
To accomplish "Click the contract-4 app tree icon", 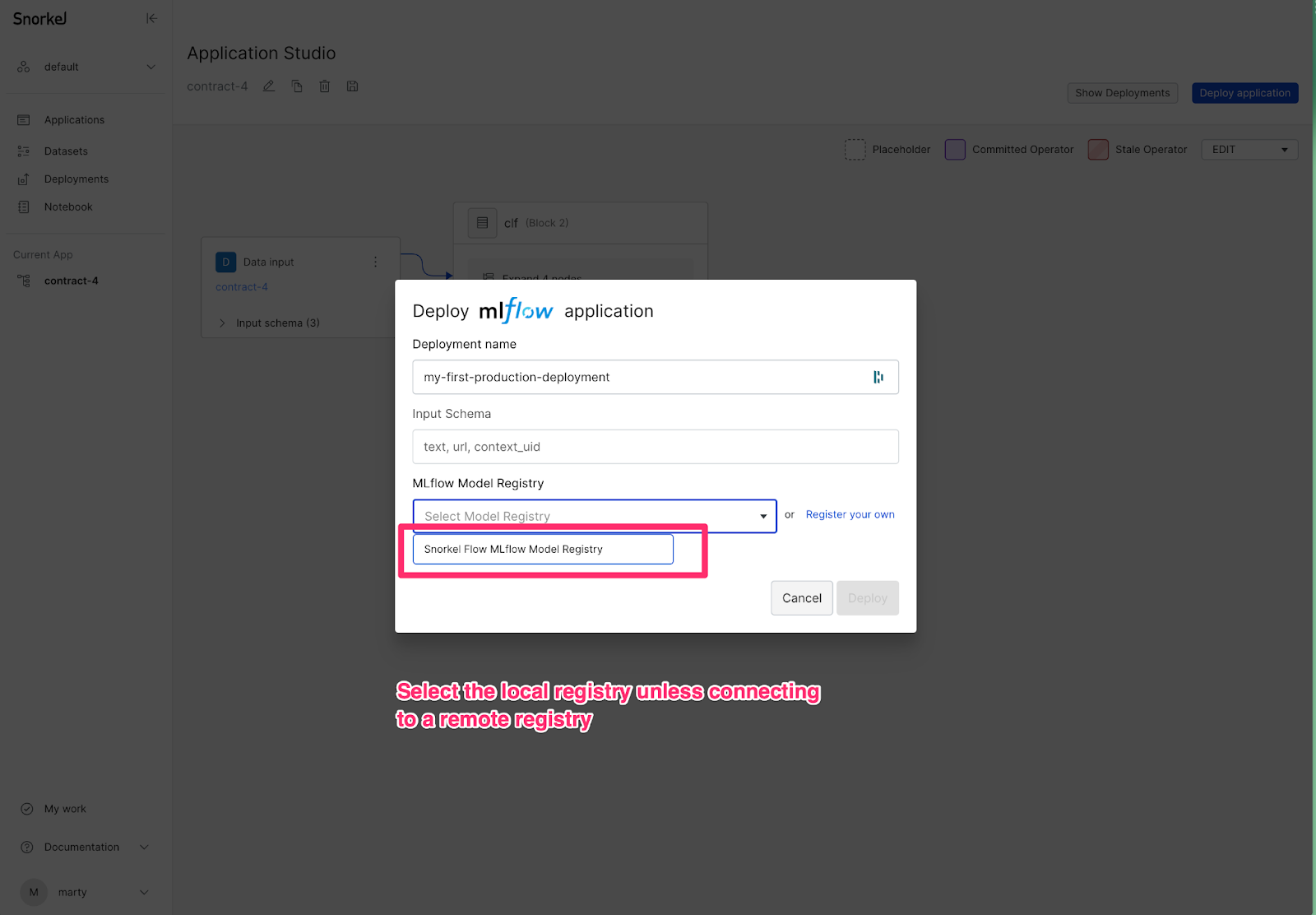I will (x=24, y=281).
